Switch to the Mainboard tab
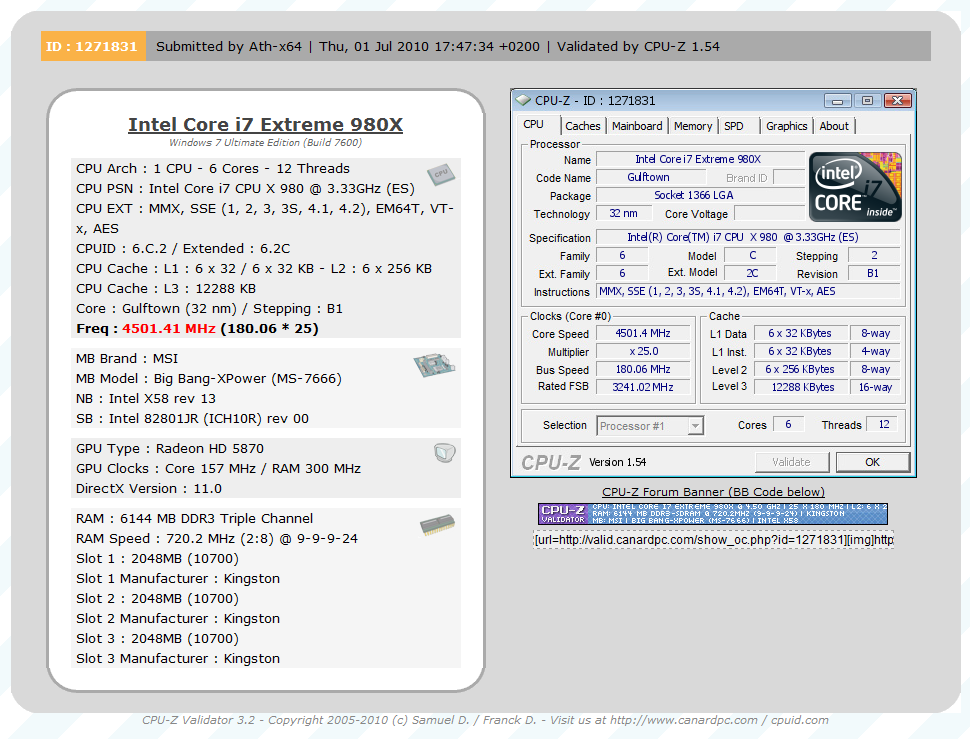 coord(637,126)
